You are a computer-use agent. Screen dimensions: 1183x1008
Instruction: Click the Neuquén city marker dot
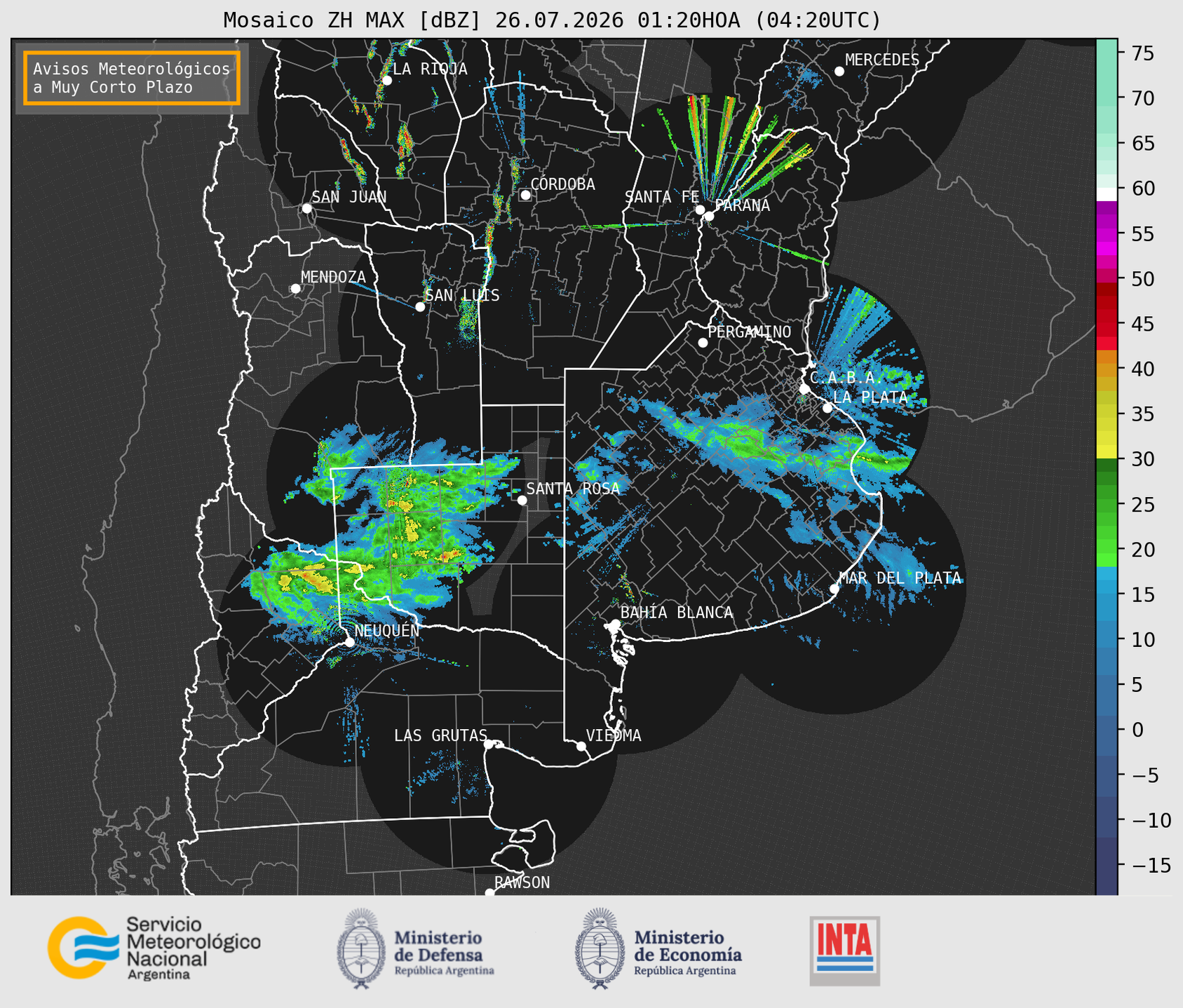(349, 642)
